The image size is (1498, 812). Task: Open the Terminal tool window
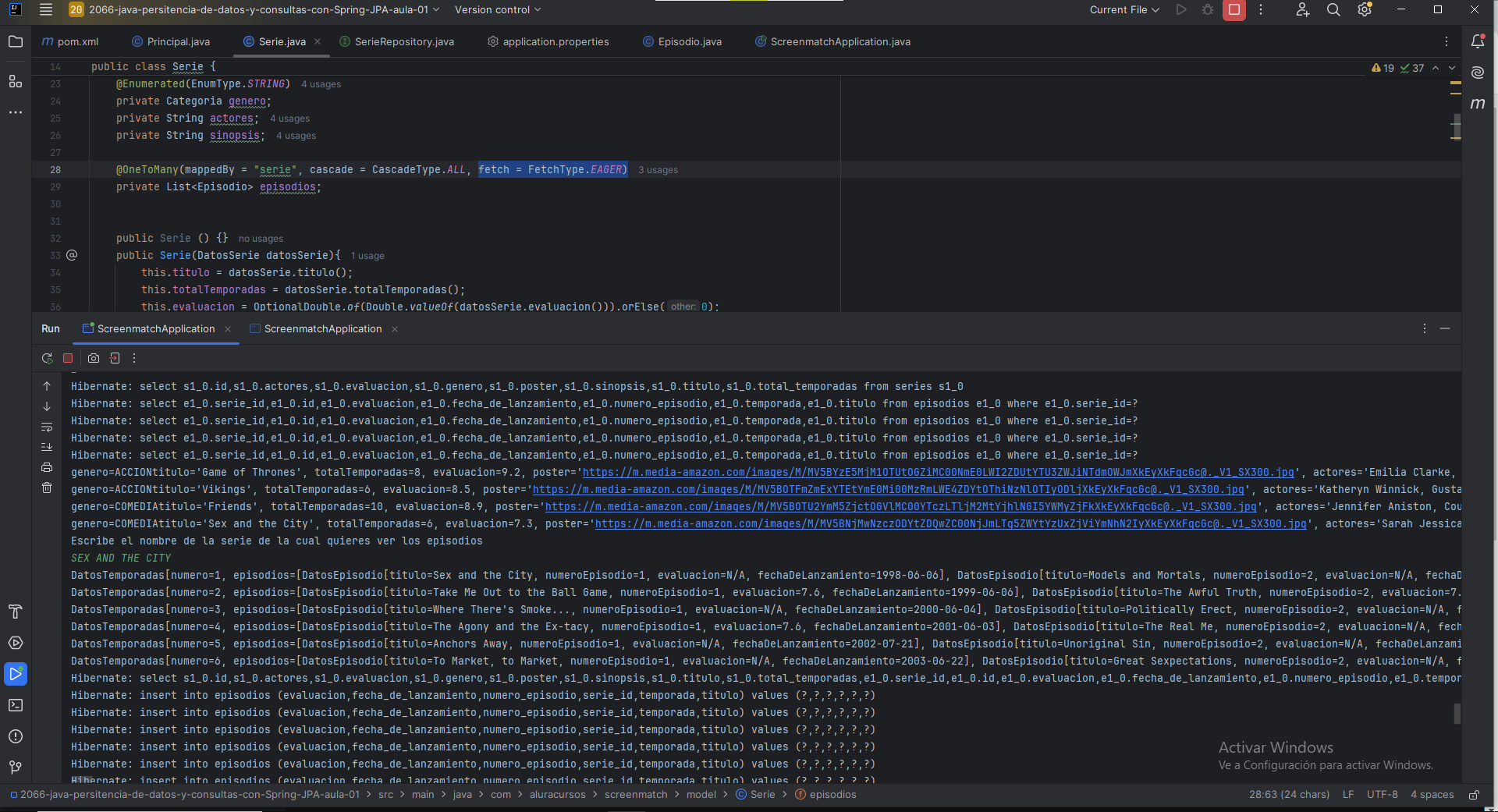[x=16, y=705]
